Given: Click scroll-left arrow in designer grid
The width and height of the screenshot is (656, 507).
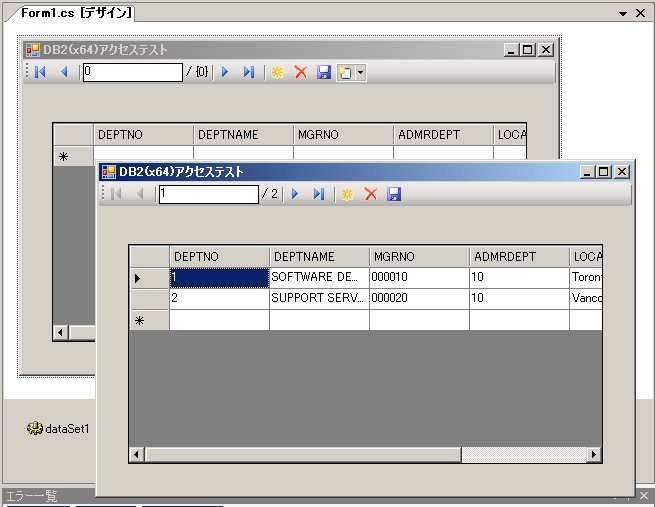Looking at the screenshot, I should coord(61,333).
